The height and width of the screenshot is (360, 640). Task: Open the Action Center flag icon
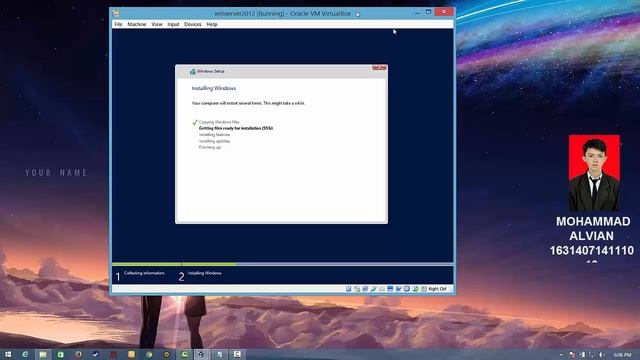tap(572, 355)
